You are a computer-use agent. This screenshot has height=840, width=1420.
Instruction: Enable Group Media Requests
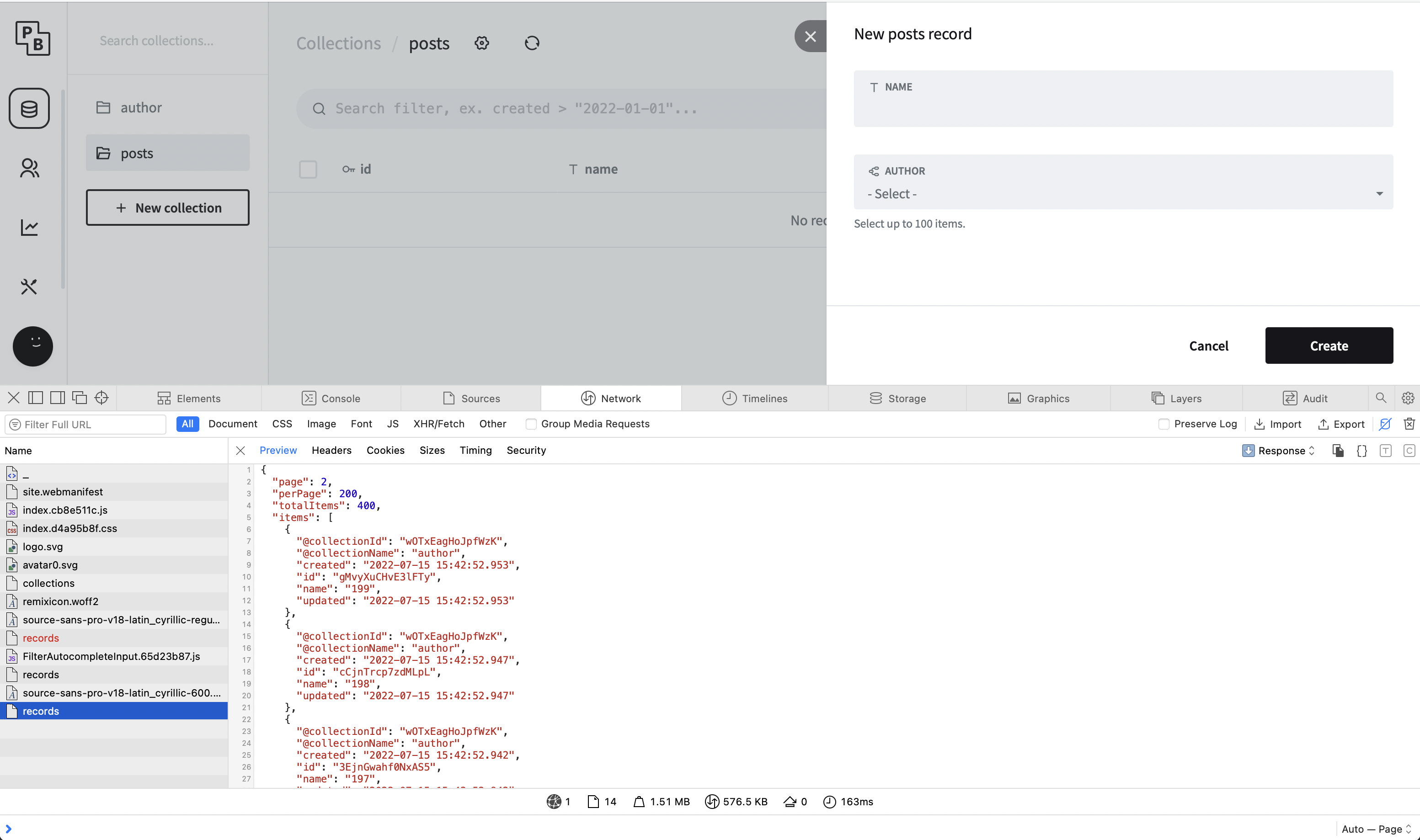click(531, 424)
